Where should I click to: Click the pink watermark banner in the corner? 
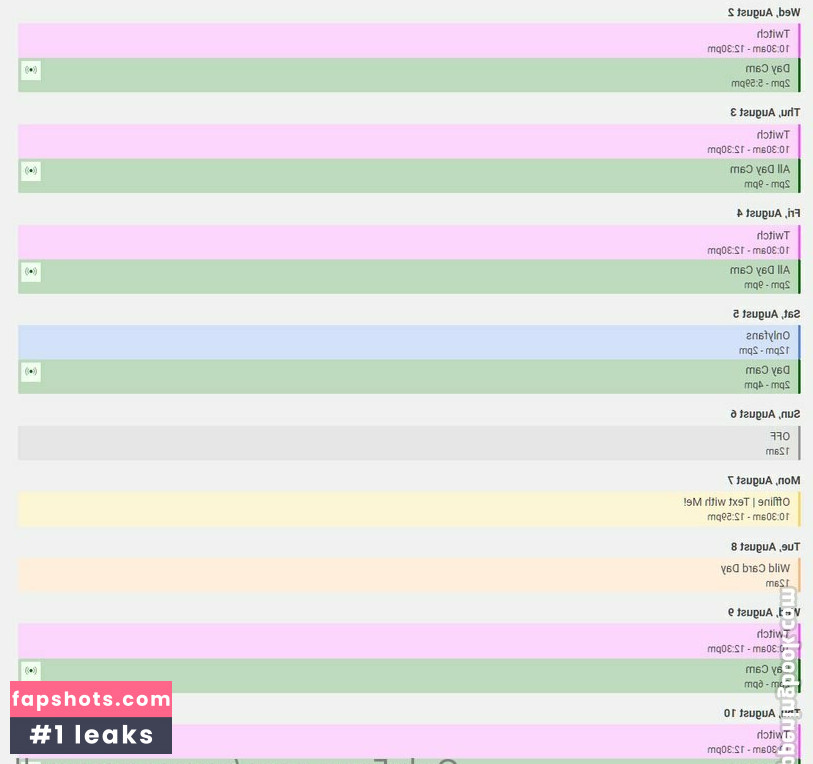pyautogui.click(x=91, y=699)
